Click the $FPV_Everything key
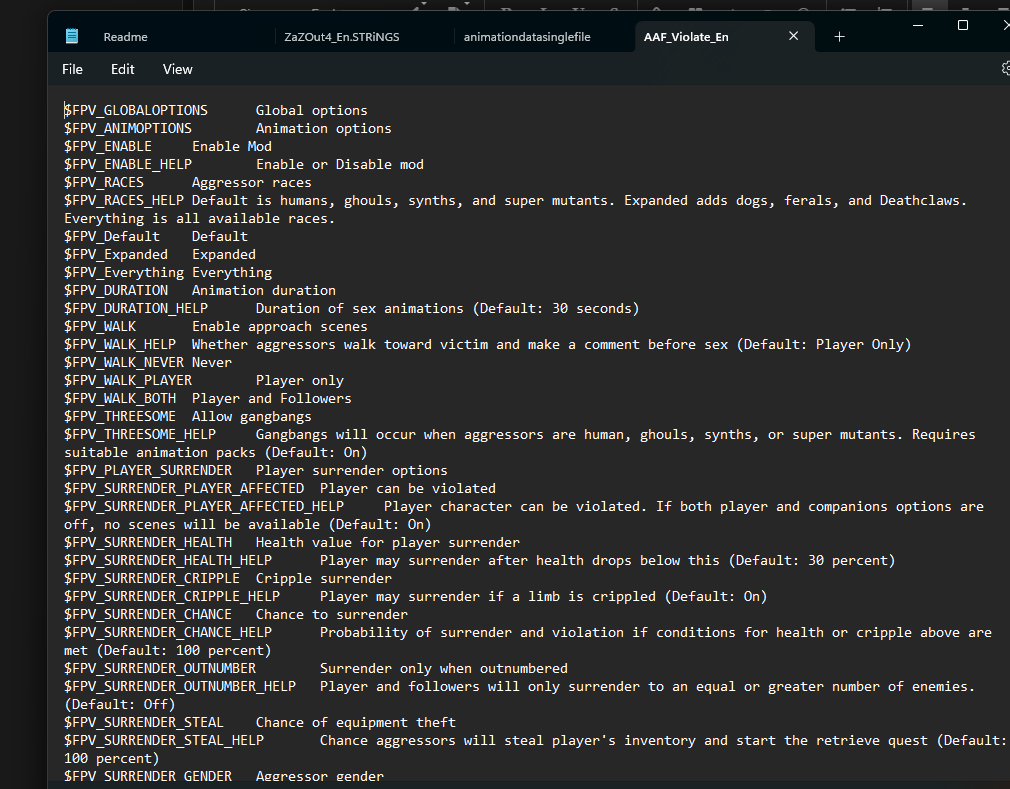 [x=124, y=272]
